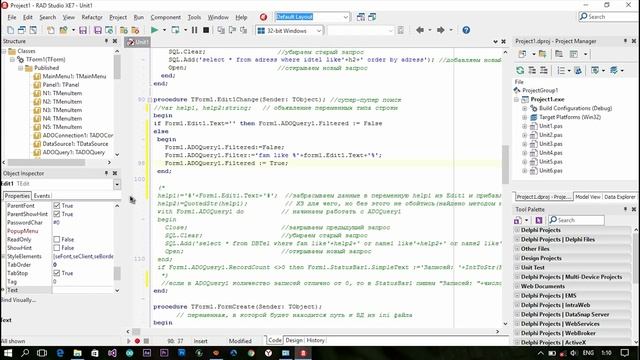Click the Trace into step icon
This screenshot has width=640, height=360.
coord(221,30)
